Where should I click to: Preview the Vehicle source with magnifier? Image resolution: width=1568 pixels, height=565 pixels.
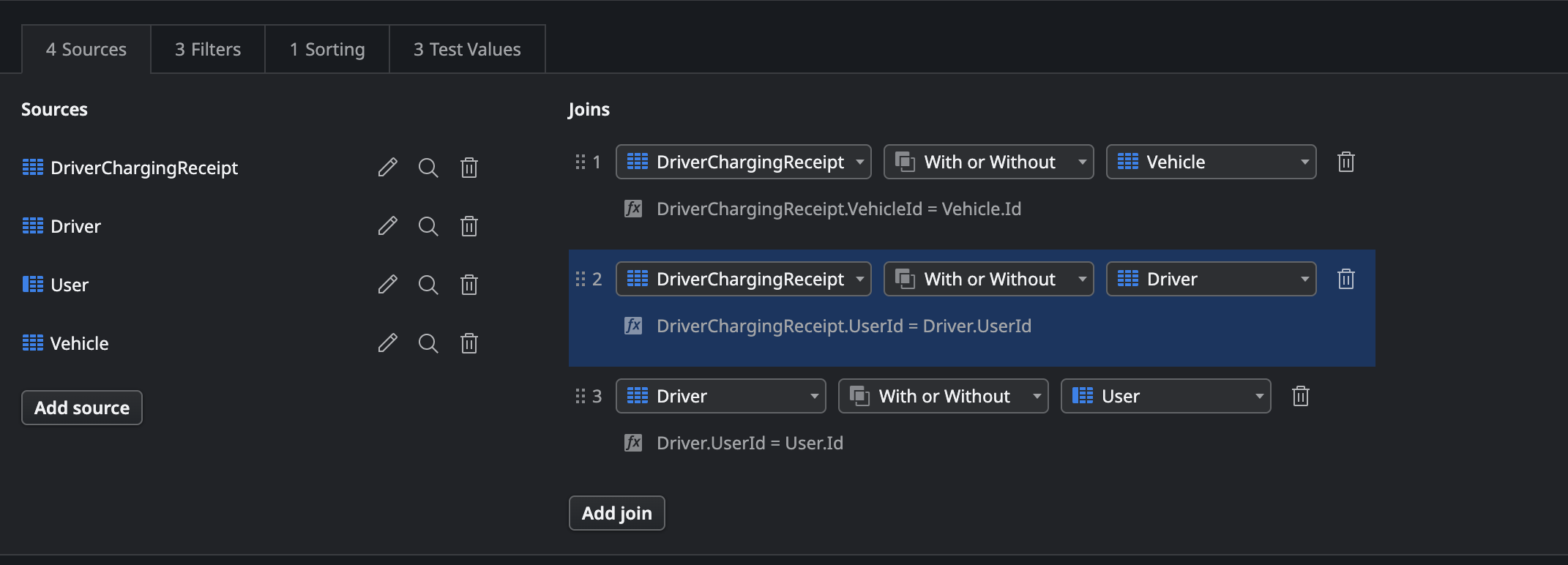click(428, 343)
